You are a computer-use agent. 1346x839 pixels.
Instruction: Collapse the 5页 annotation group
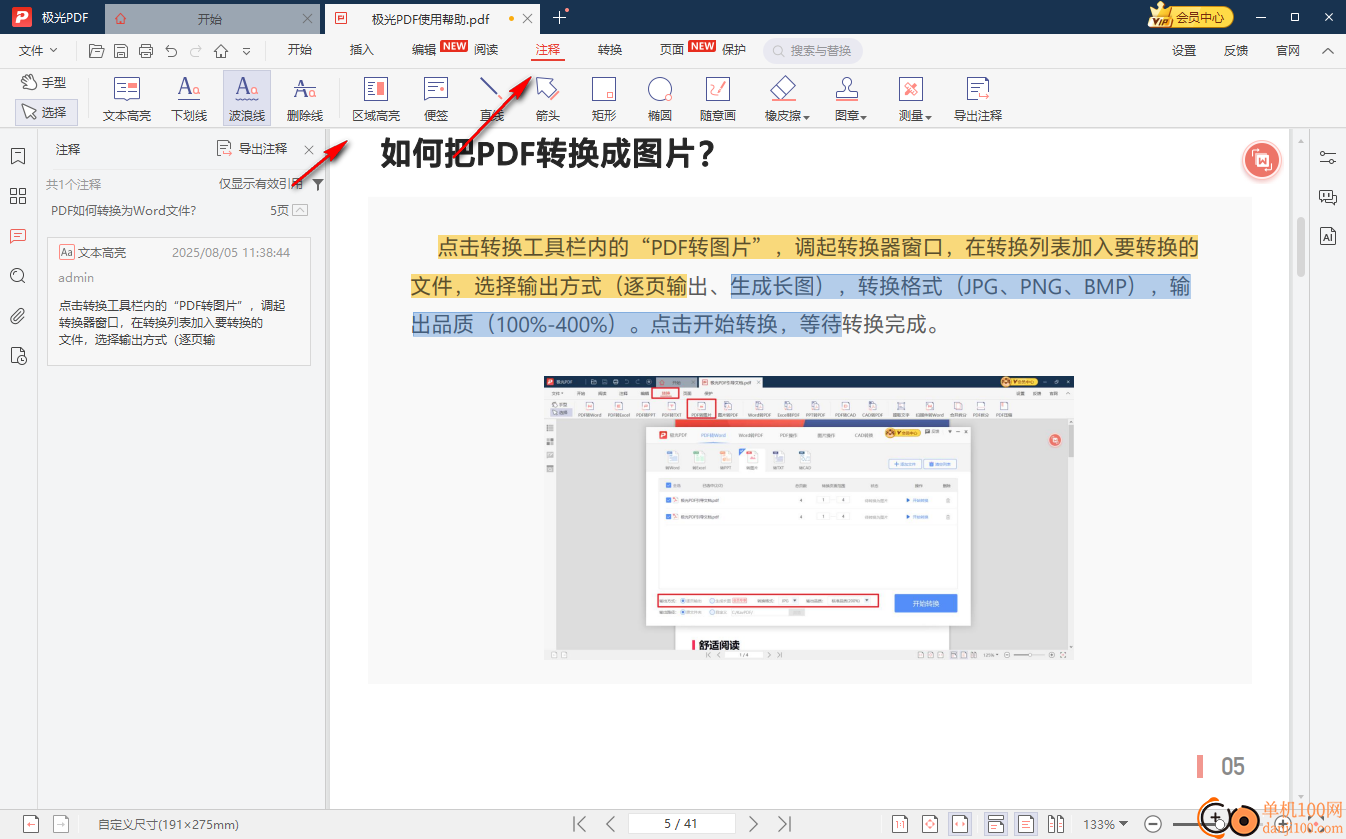300,210
